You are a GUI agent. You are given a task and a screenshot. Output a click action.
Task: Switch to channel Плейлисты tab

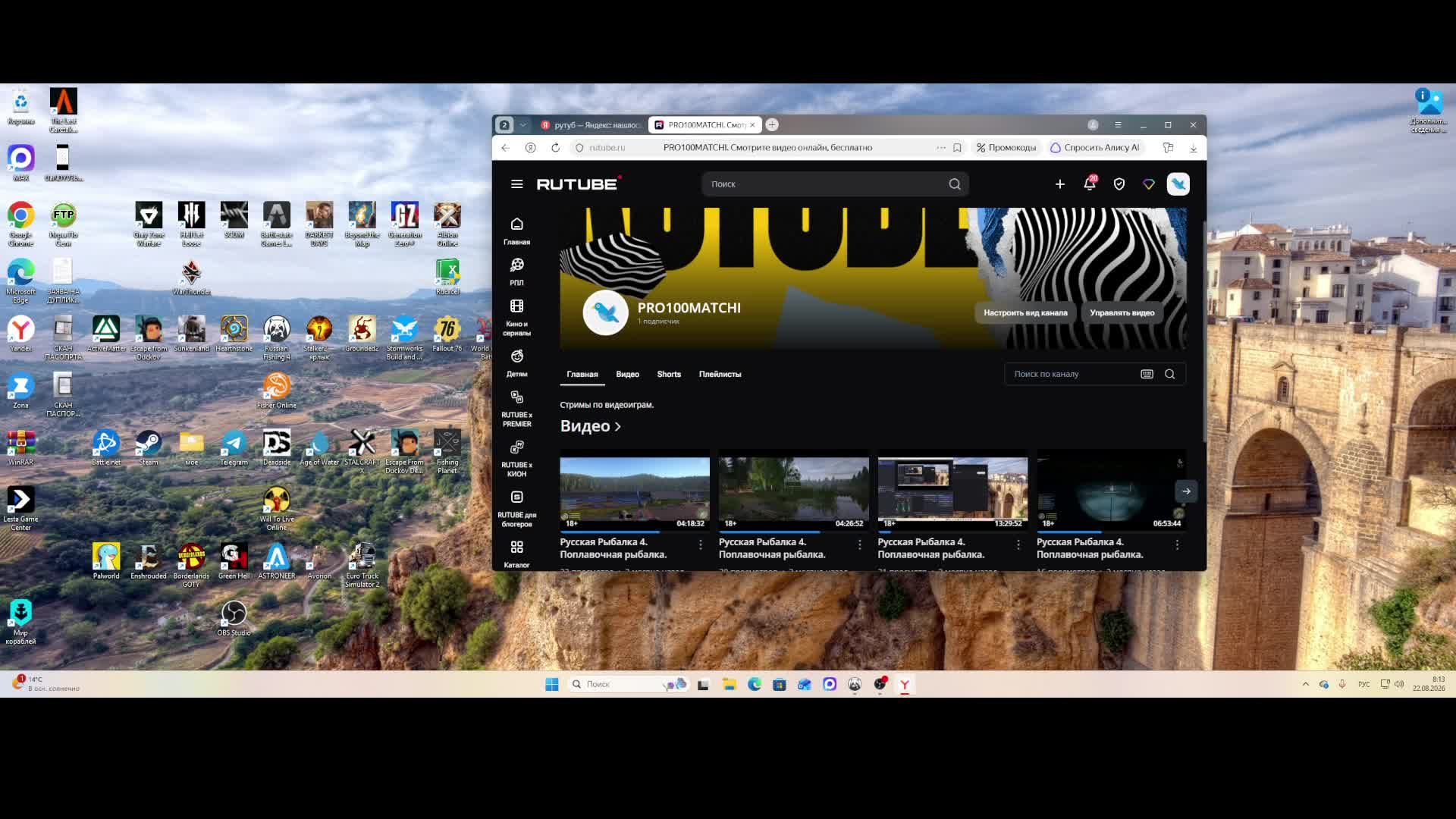point(720,375)
